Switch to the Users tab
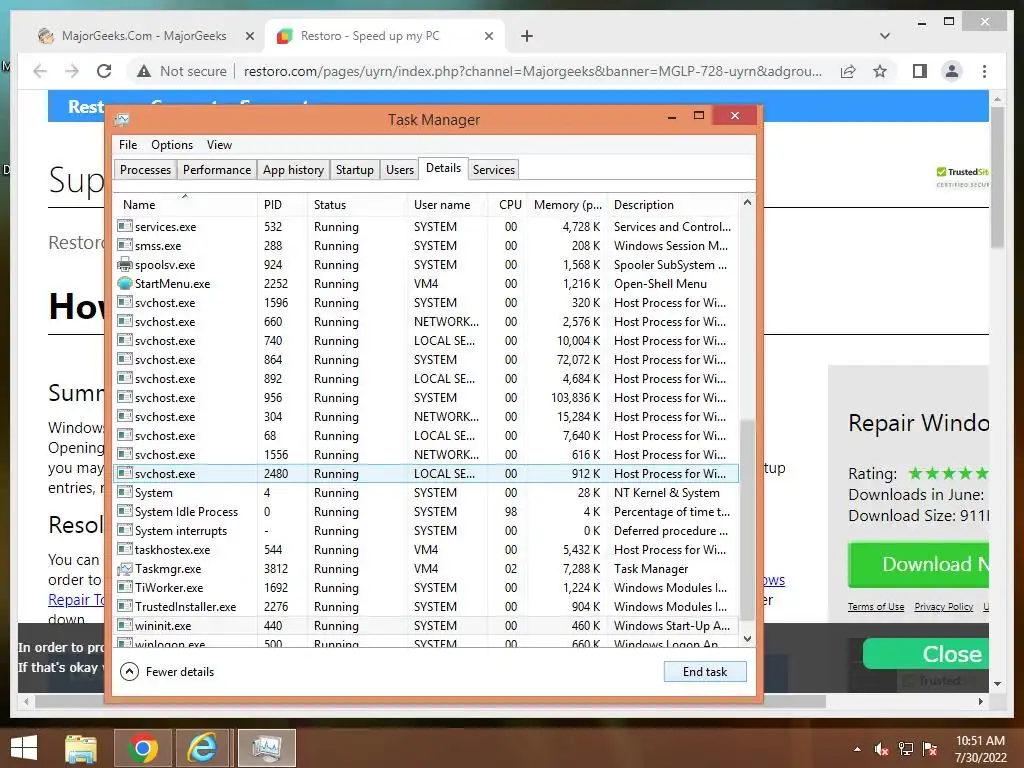The height and width of the screenshot is (768, 1024). [x=400, y=170]
